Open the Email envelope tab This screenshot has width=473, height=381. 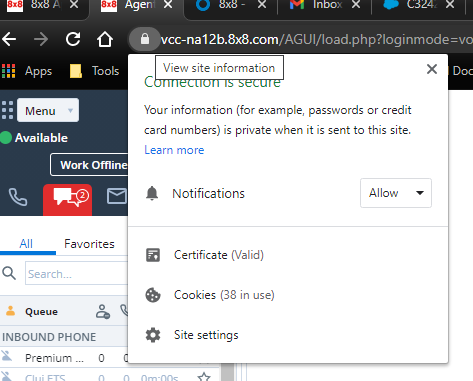click(116, 196)
